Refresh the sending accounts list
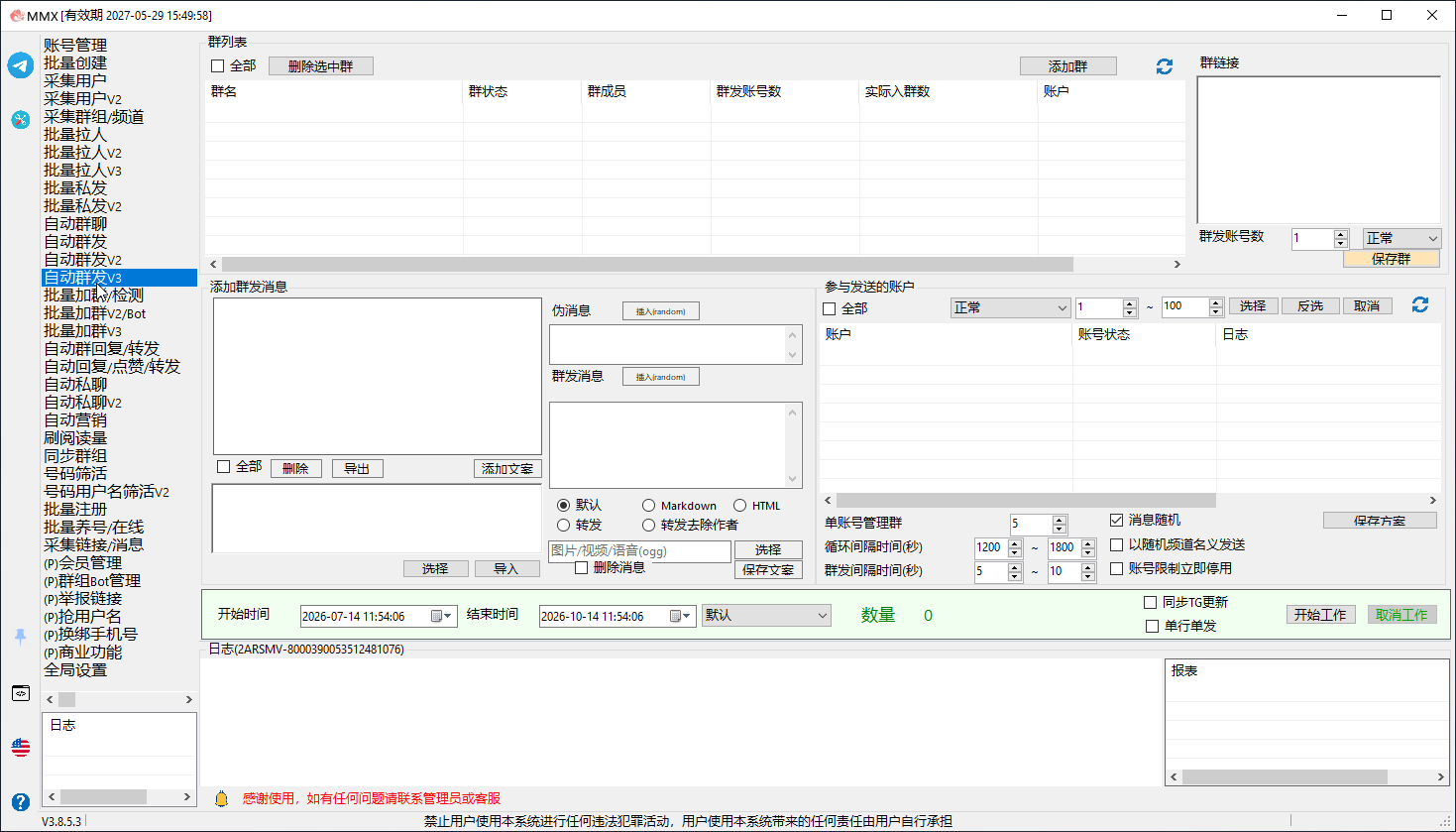 pos(1420,305)
